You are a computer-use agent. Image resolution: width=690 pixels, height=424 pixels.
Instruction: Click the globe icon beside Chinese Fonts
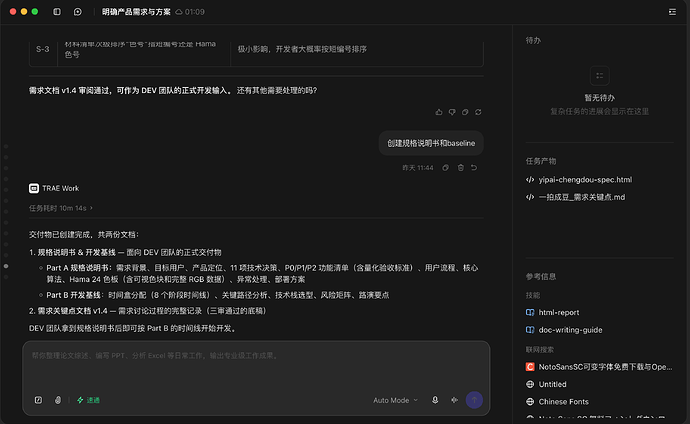[x=530, y=402]
